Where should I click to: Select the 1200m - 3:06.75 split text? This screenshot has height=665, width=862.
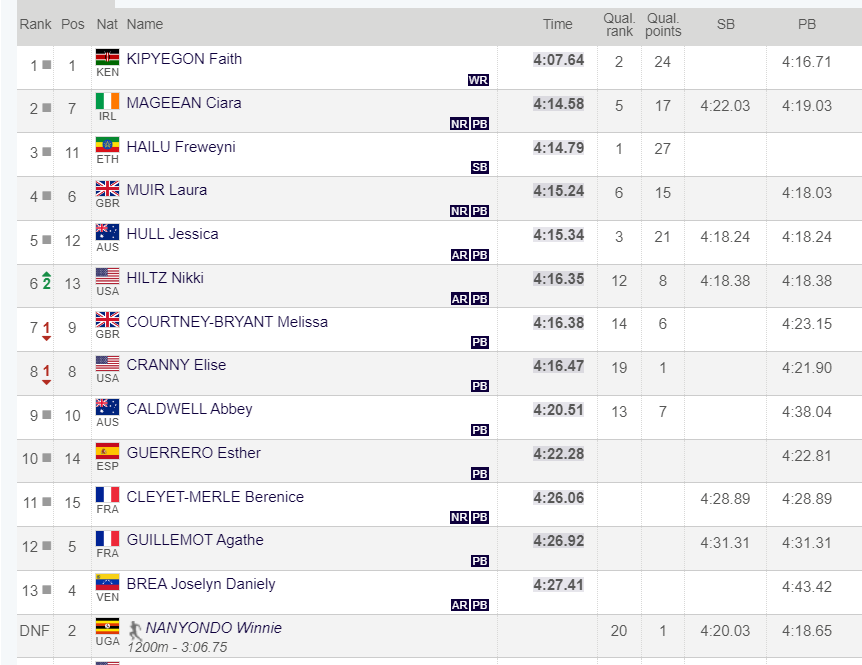[x=178, y=647]
